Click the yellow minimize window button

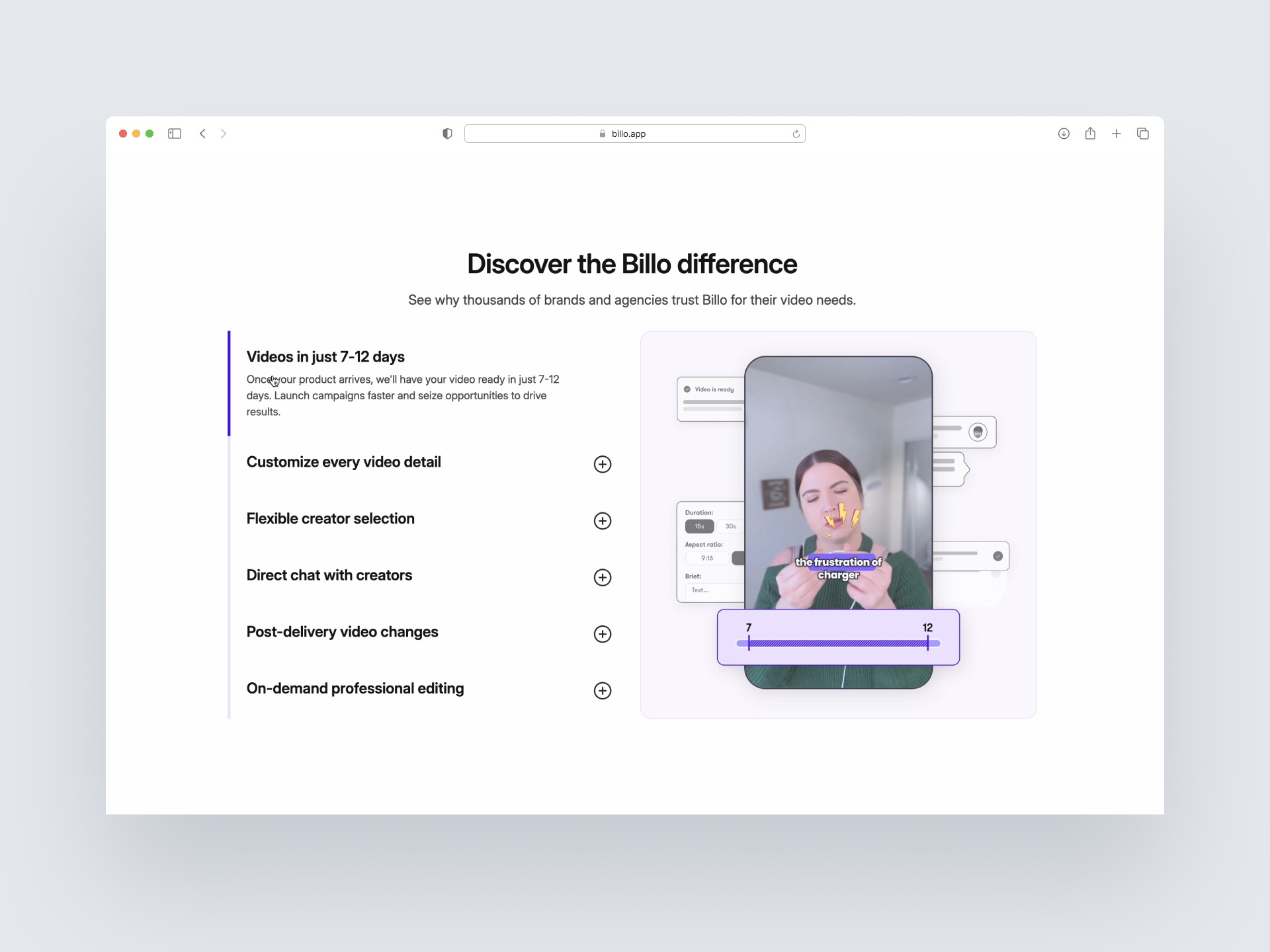(x=136, y=134)
